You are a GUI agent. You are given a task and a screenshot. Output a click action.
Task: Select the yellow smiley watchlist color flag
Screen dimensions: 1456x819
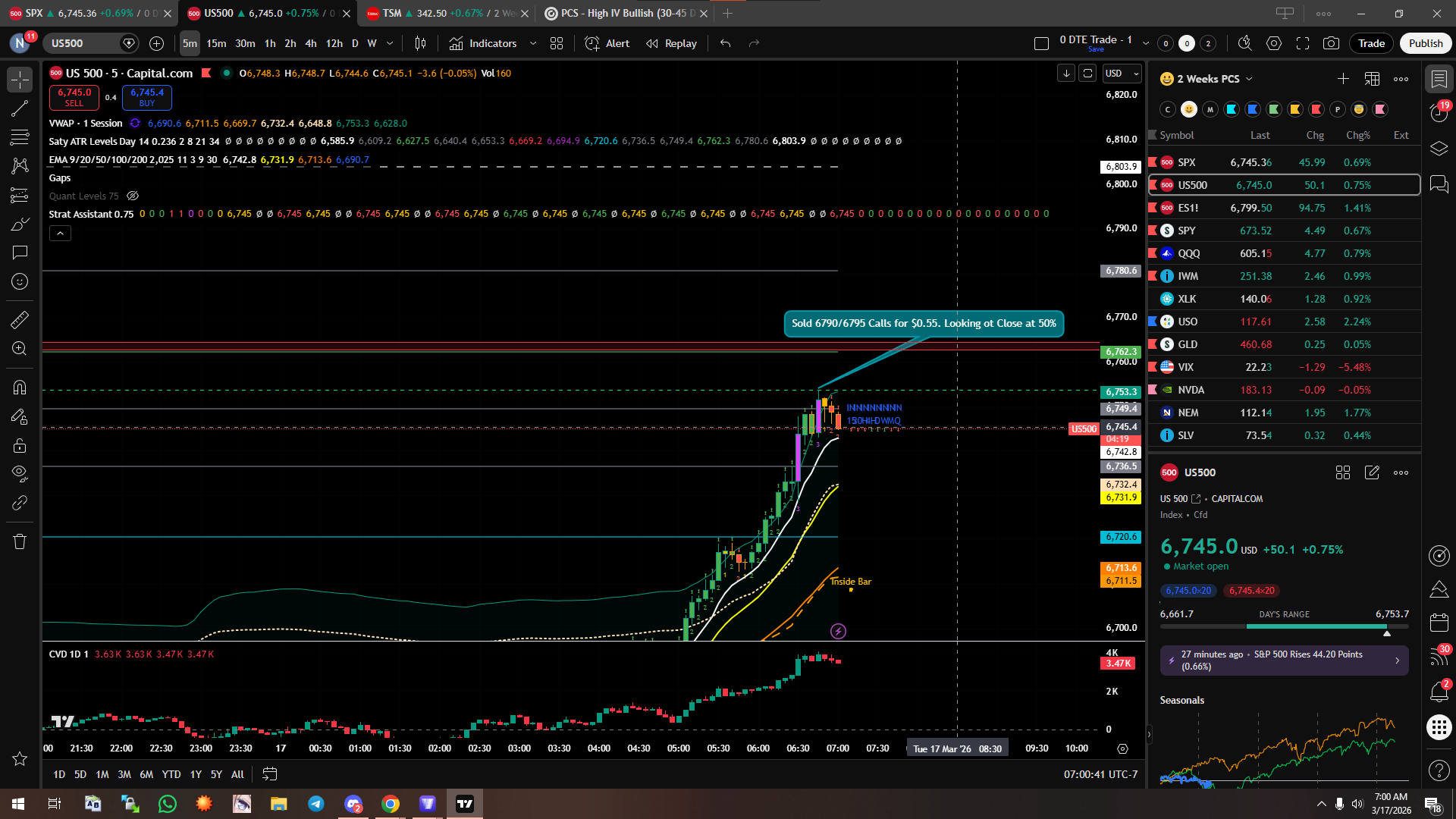(x=1188, y=109)
